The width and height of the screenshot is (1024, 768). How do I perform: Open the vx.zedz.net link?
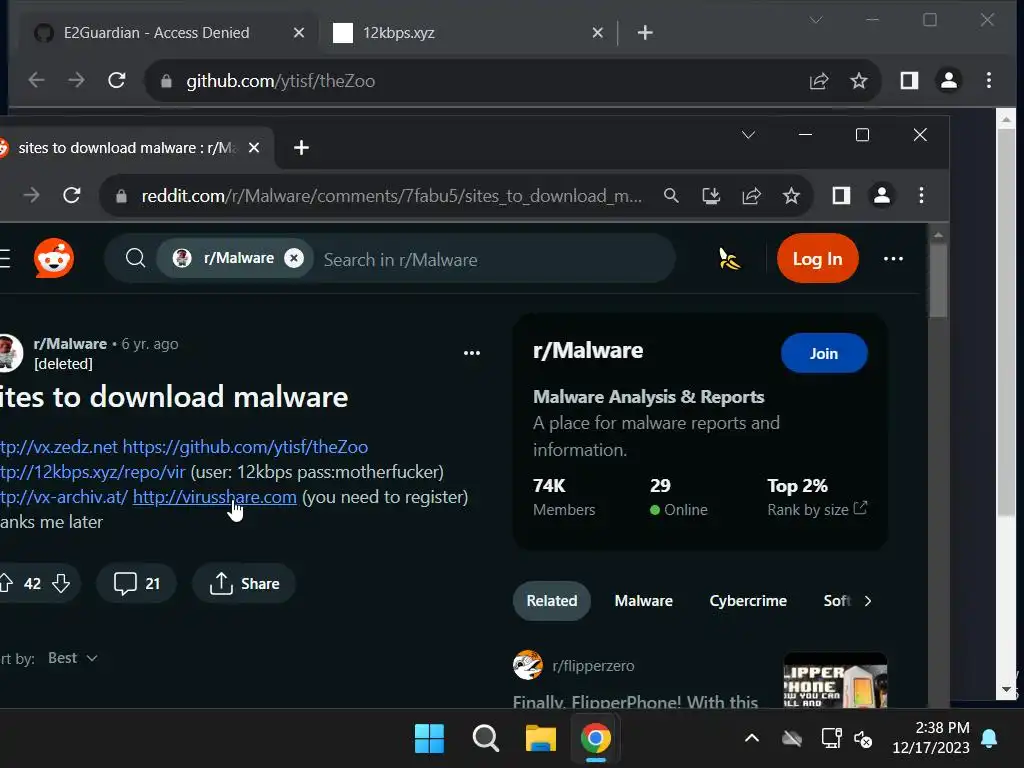click(59, 447)
